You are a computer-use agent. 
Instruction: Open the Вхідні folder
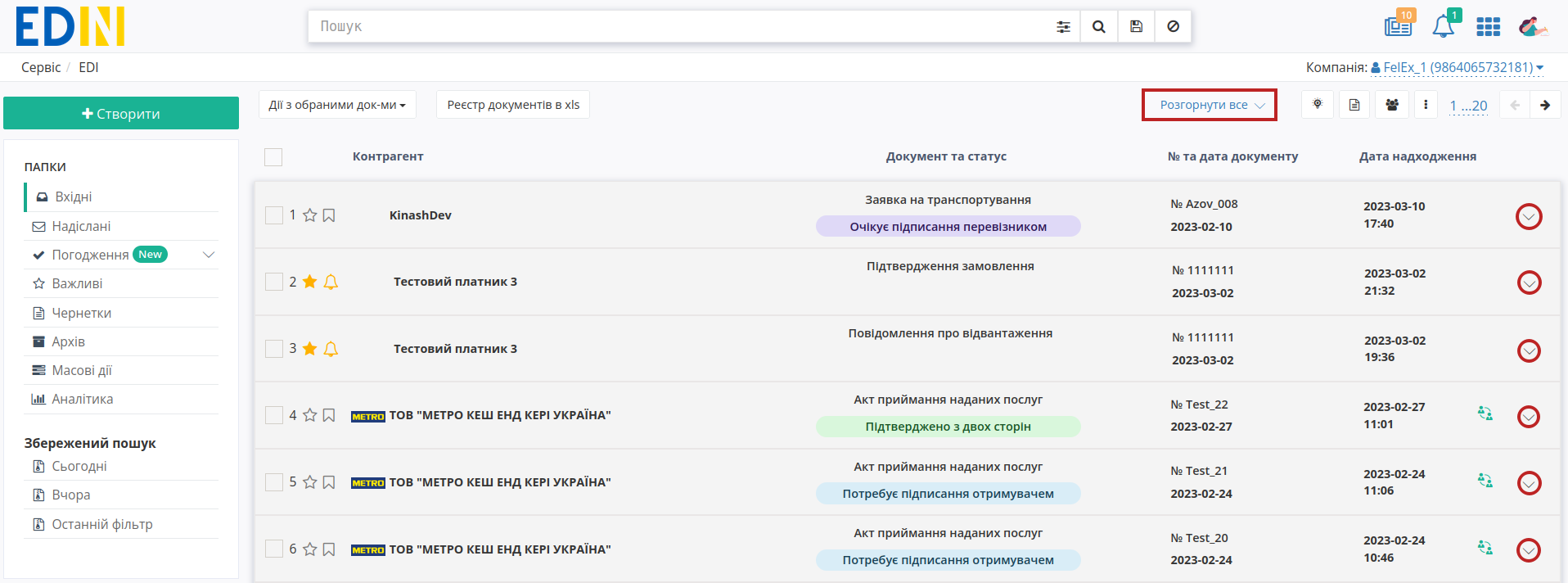point(122,197)
